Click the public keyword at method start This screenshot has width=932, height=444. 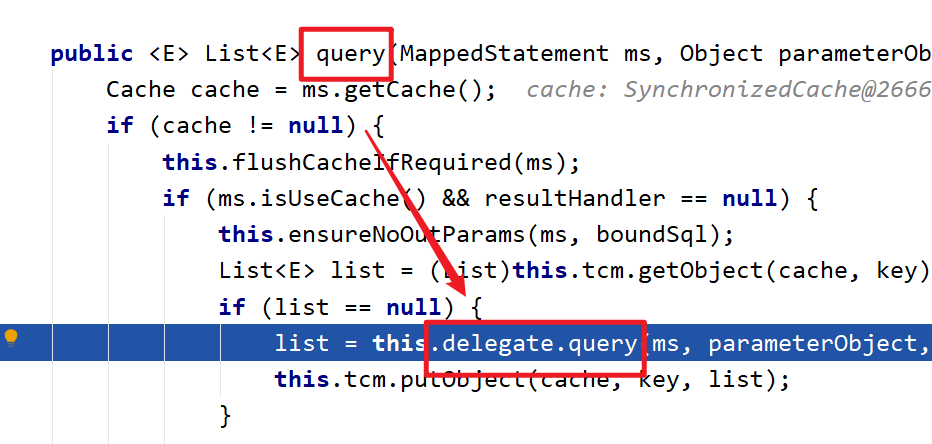(x=92, y=54)
